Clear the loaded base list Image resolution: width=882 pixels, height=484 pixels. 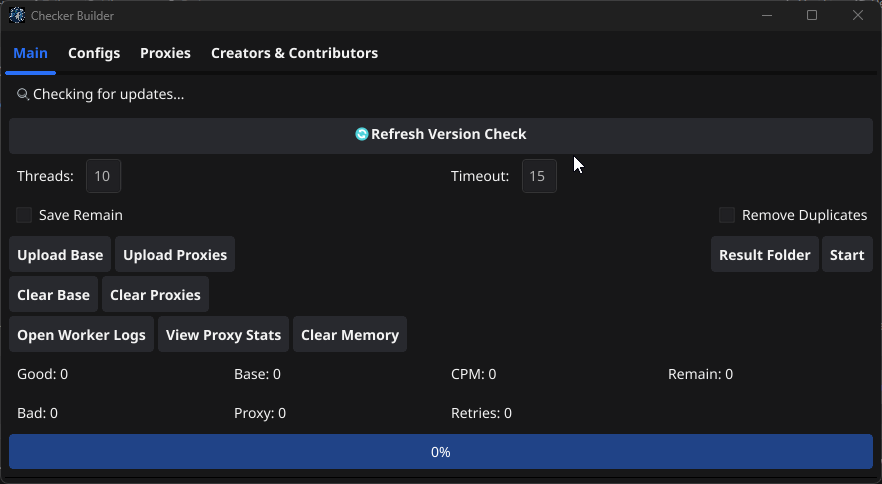[53, 294]
